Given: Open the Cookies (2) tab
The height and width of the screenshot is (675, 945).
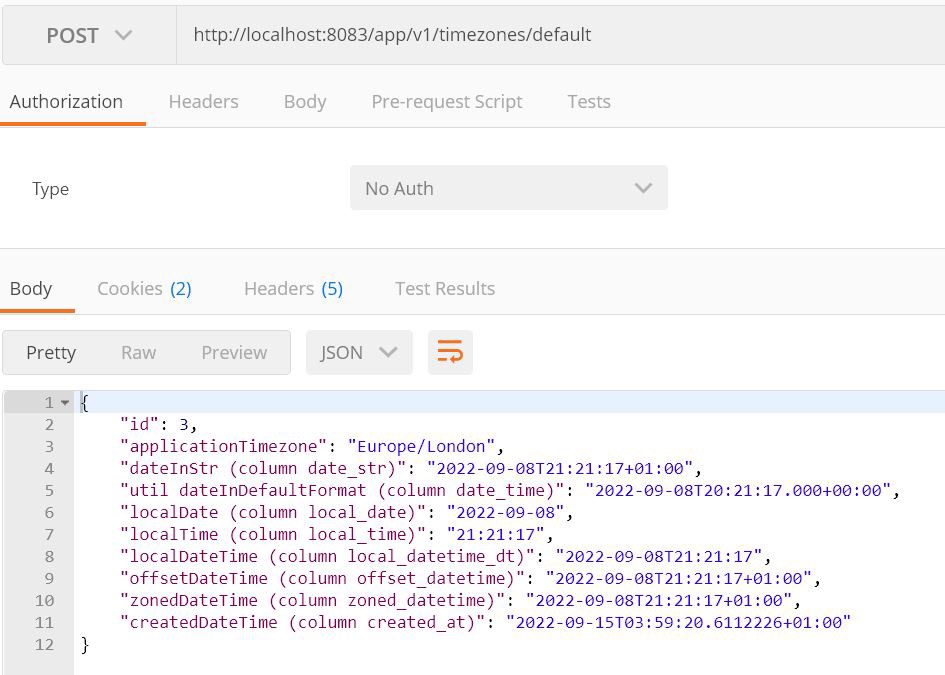Looking at the screenshot, I should pos(144,289).
